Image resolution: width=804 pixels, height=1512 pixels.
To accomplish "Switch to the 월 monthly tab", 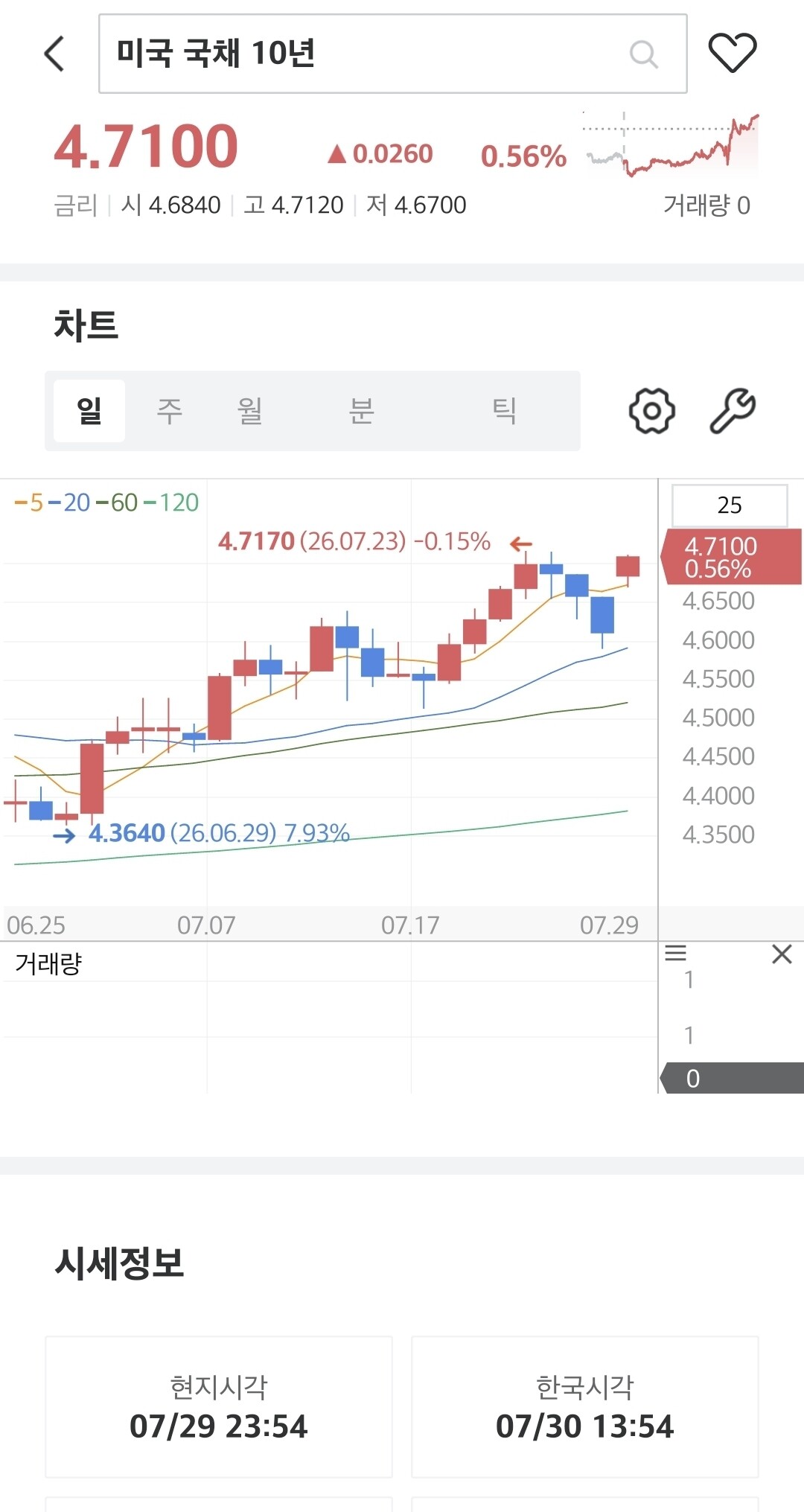I will coord(250,410).
